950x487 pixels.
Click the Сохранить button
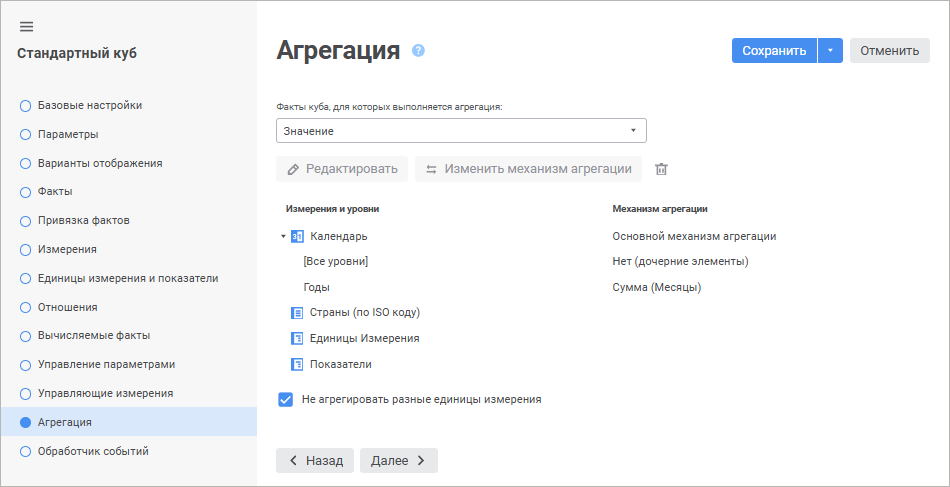[774, 51]
